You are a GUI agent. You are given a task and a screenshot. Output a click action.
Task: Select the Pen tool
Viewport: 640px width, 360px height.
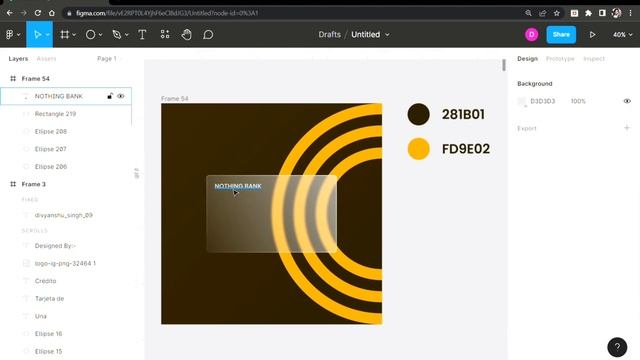(x=117, y=35)
